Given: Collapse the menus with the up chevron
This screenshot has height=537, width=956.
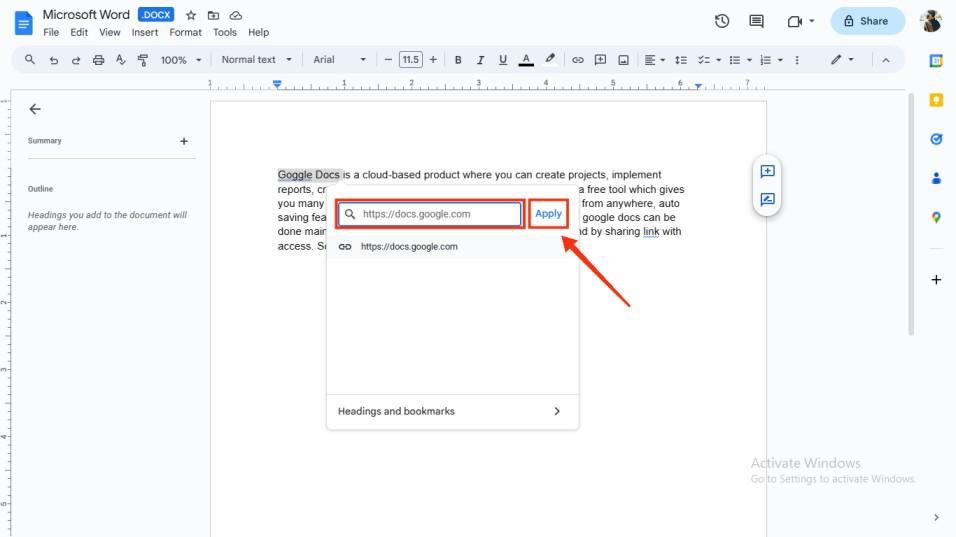Looking at the screenshot, I should (x=886, y=60).
